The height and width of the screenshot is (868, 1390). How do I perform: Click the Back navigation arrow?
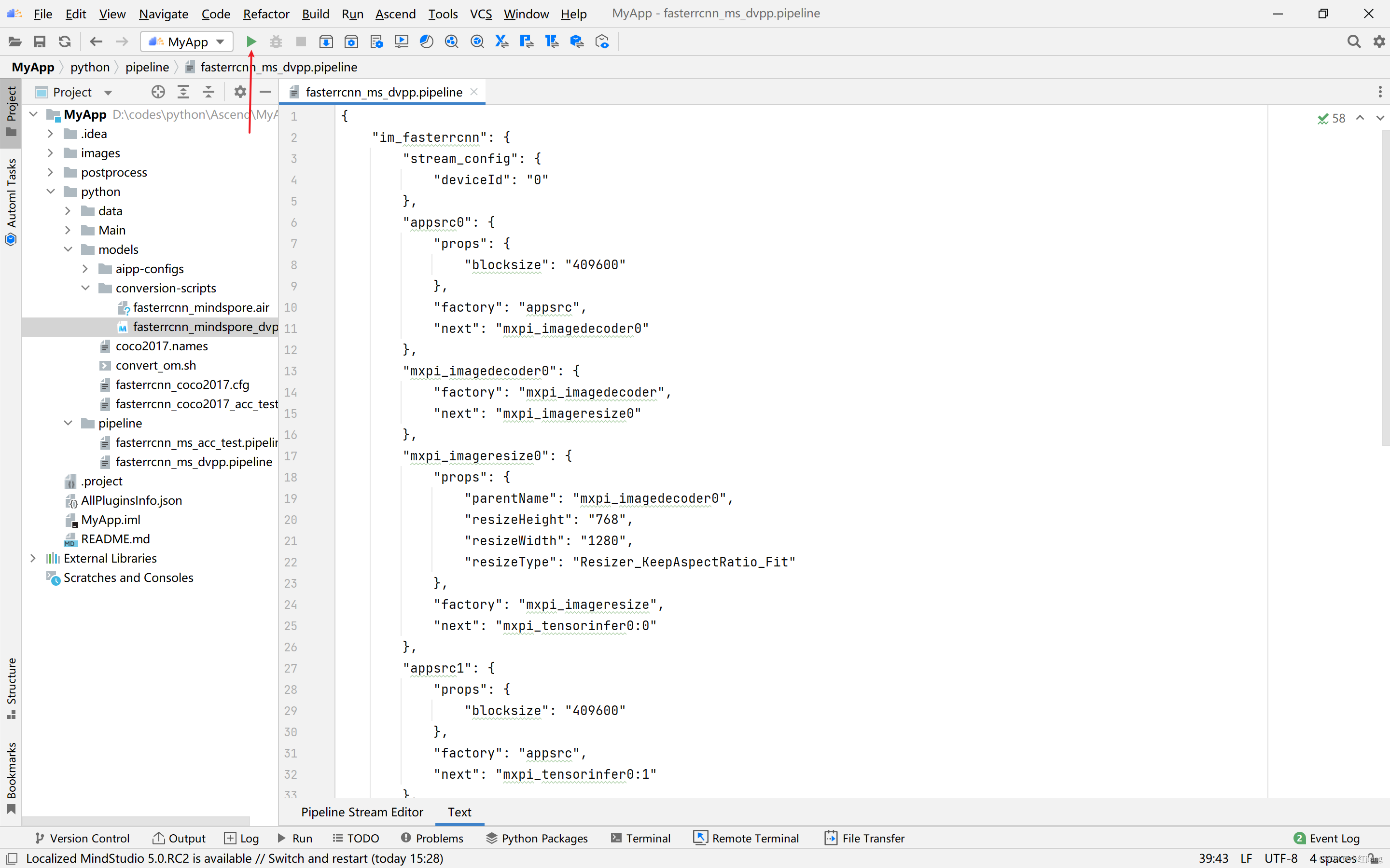[96, 41]
